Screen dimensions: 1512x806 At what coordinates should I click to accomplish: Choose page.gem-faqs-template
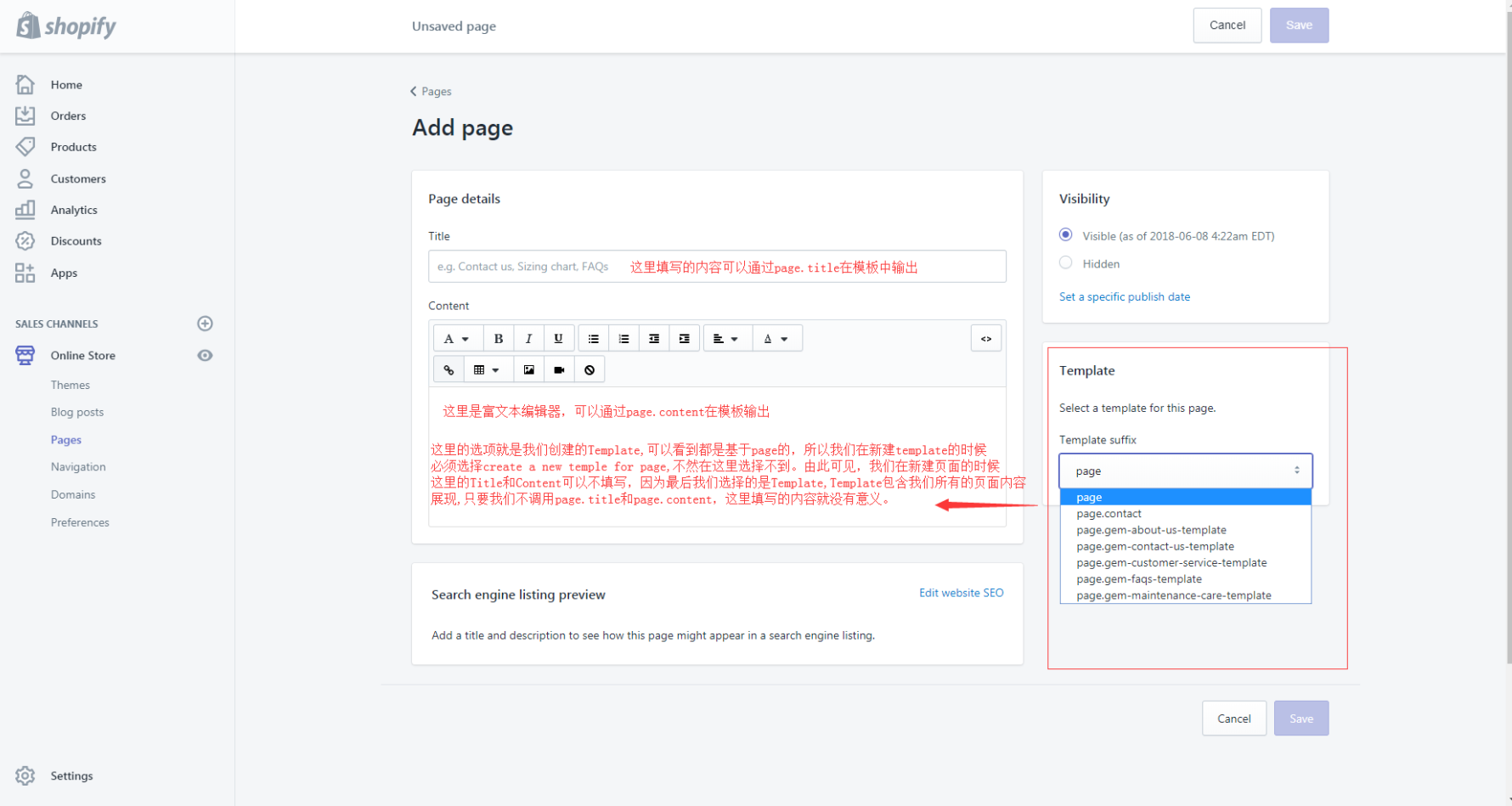pyautogui.click(x=1185, y=578)
